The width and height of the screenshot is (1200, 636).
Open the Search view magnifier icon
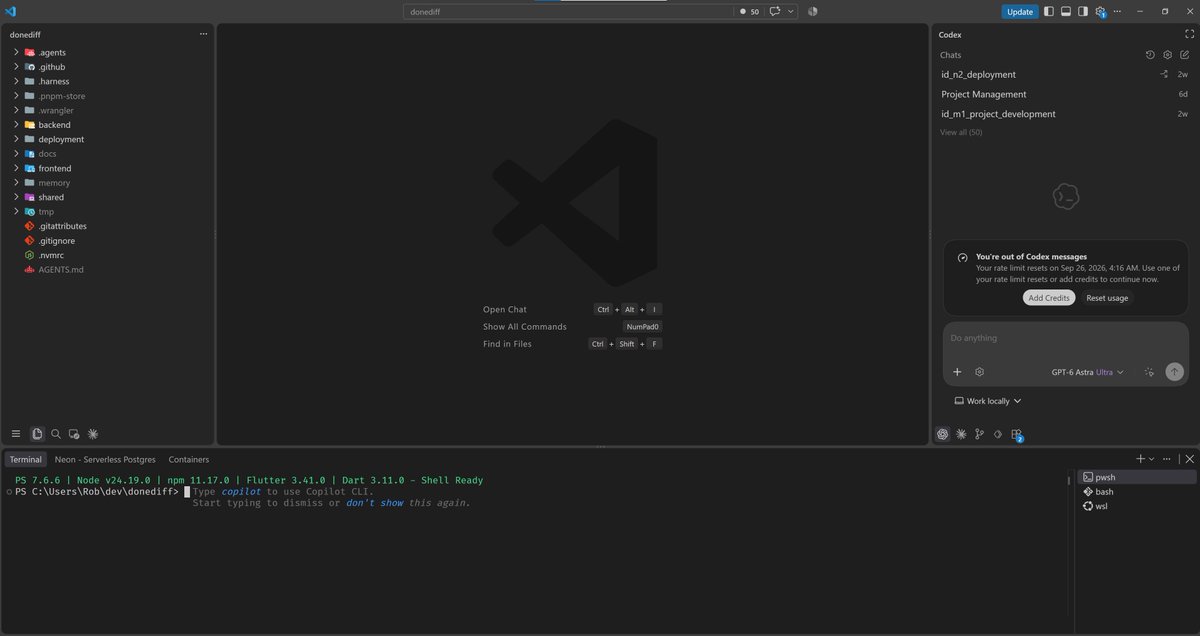(56, 434)
